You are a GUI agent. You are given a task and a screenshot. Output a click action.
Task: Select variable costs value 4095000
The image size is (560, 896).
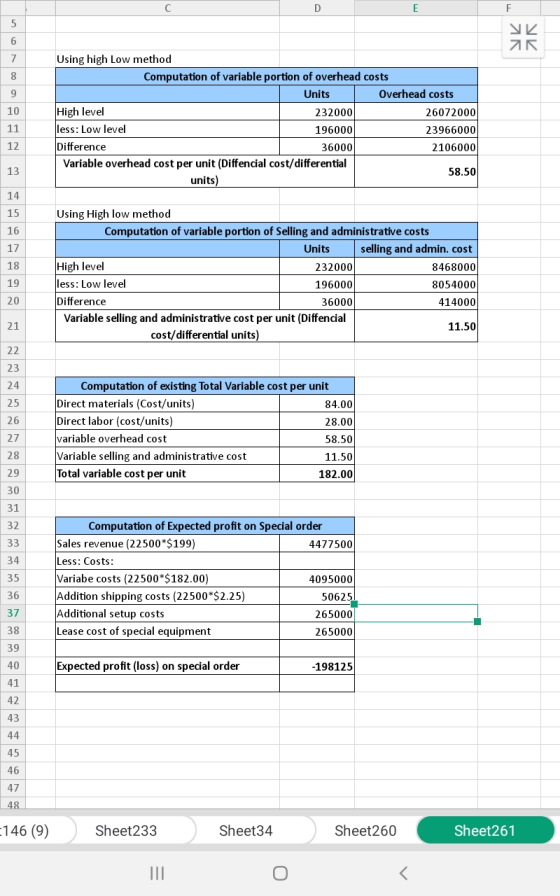(x=317, y=578)
